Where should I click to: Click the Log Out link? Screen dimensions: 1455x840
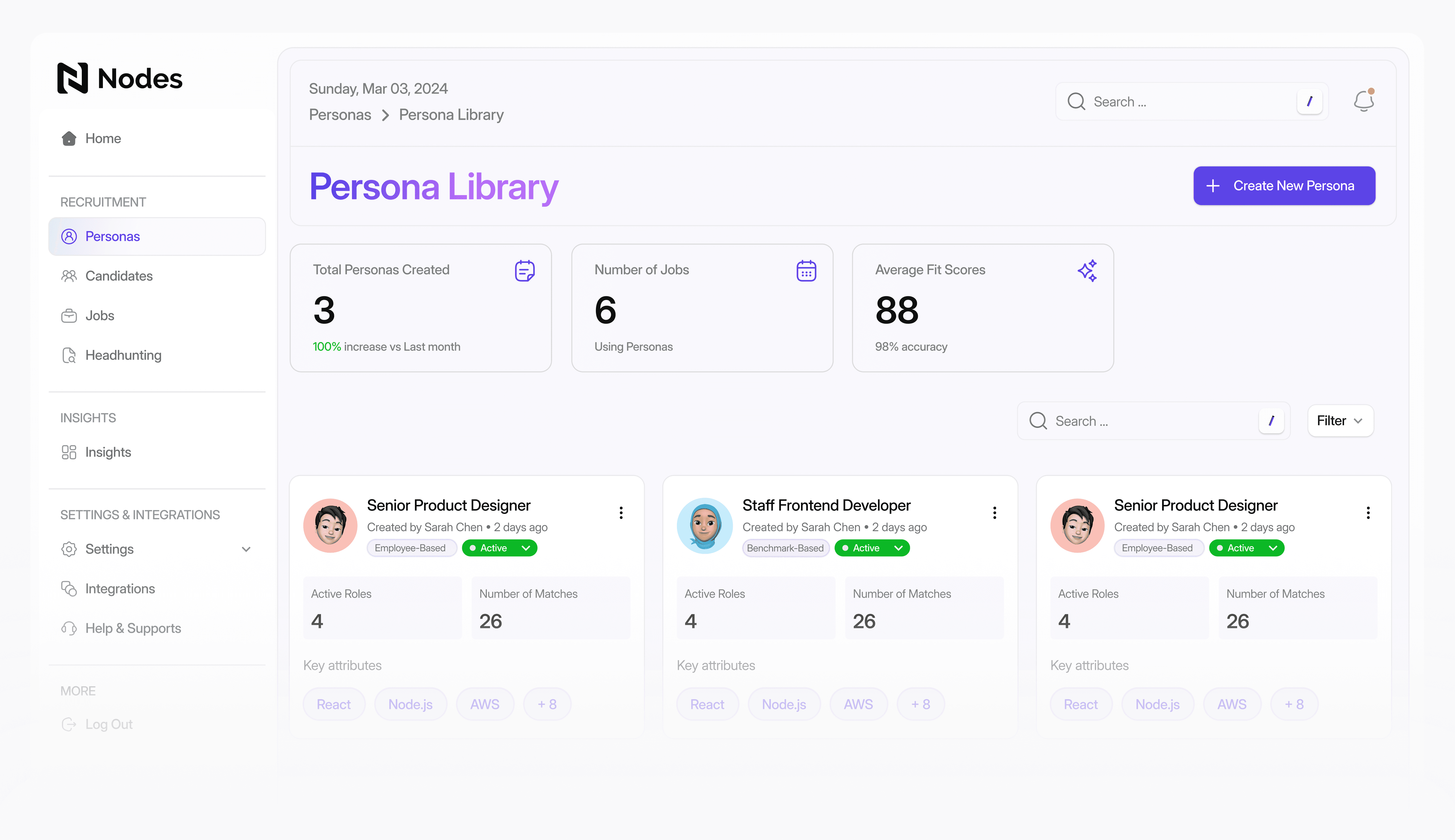coord(109,724)
